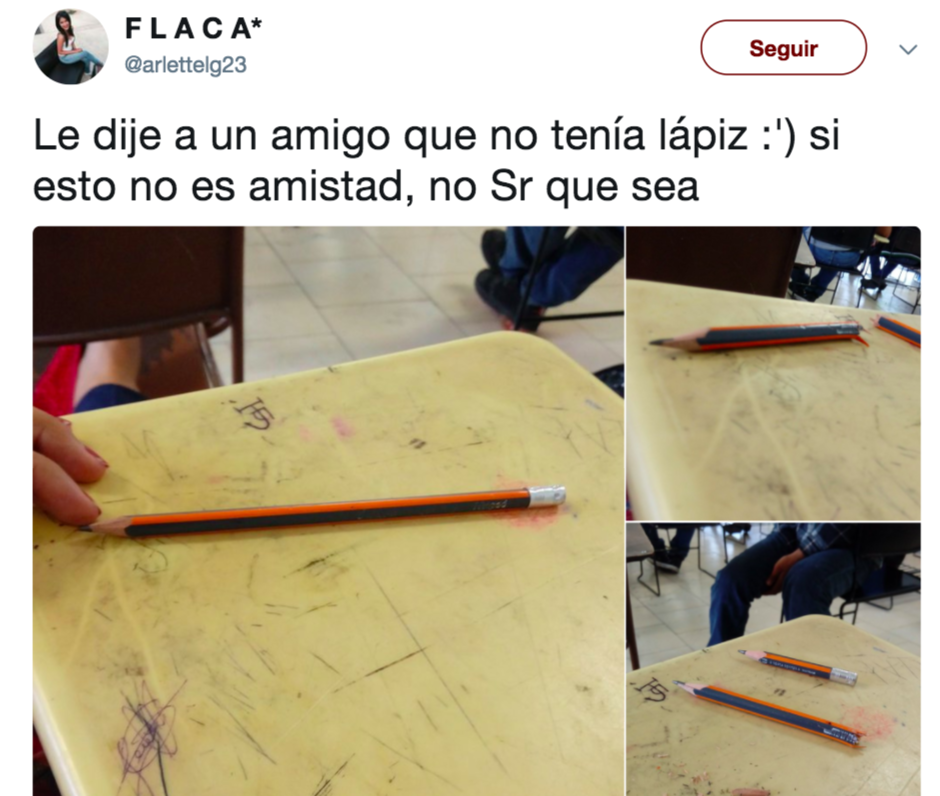Open the bottom-right photo with two pencils
Viewport: 940px width, 796px height.
(773, 659)
